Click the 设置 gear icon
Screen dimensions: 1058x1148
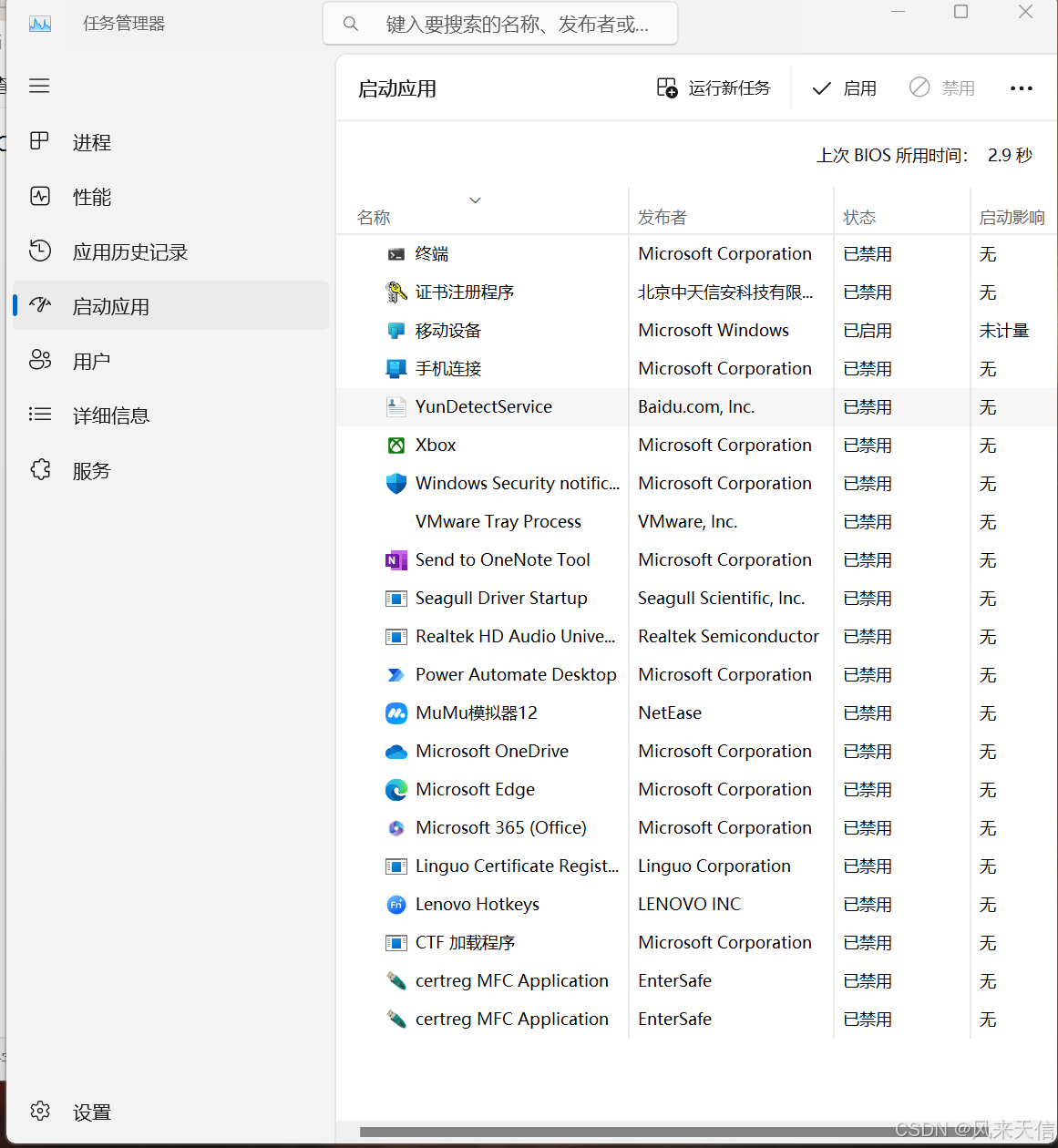(x=39, y=1111)
